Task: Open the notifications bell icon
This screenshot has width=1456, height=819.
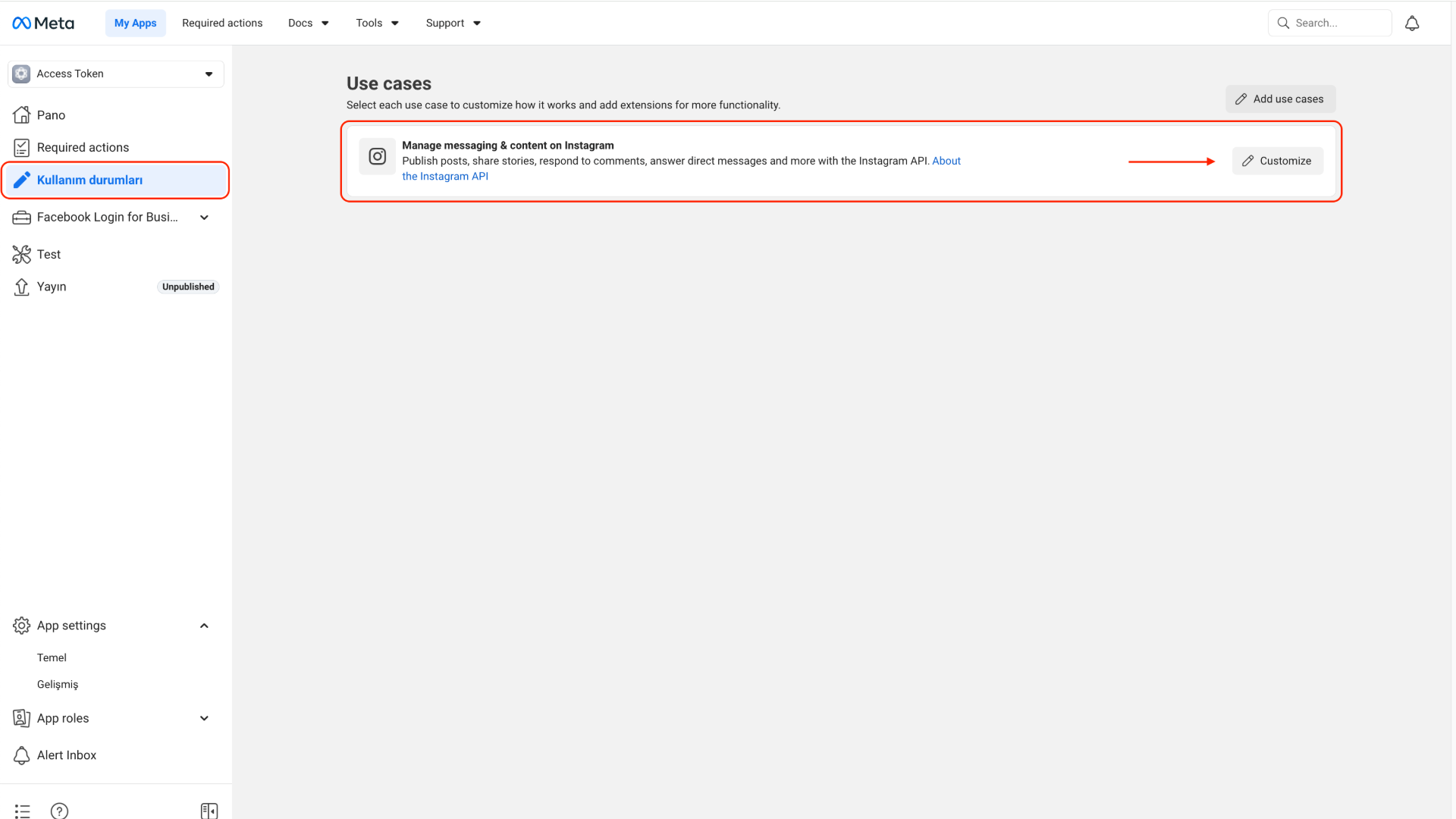Action: click(x=1412, y=24)
